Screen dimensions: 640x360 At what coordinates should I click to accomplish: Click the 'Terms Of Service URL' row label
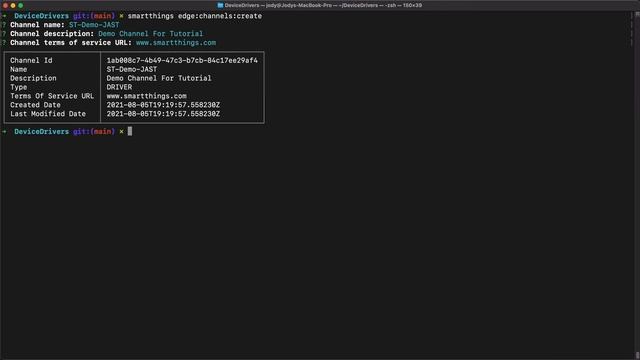[x=52, y=96]
